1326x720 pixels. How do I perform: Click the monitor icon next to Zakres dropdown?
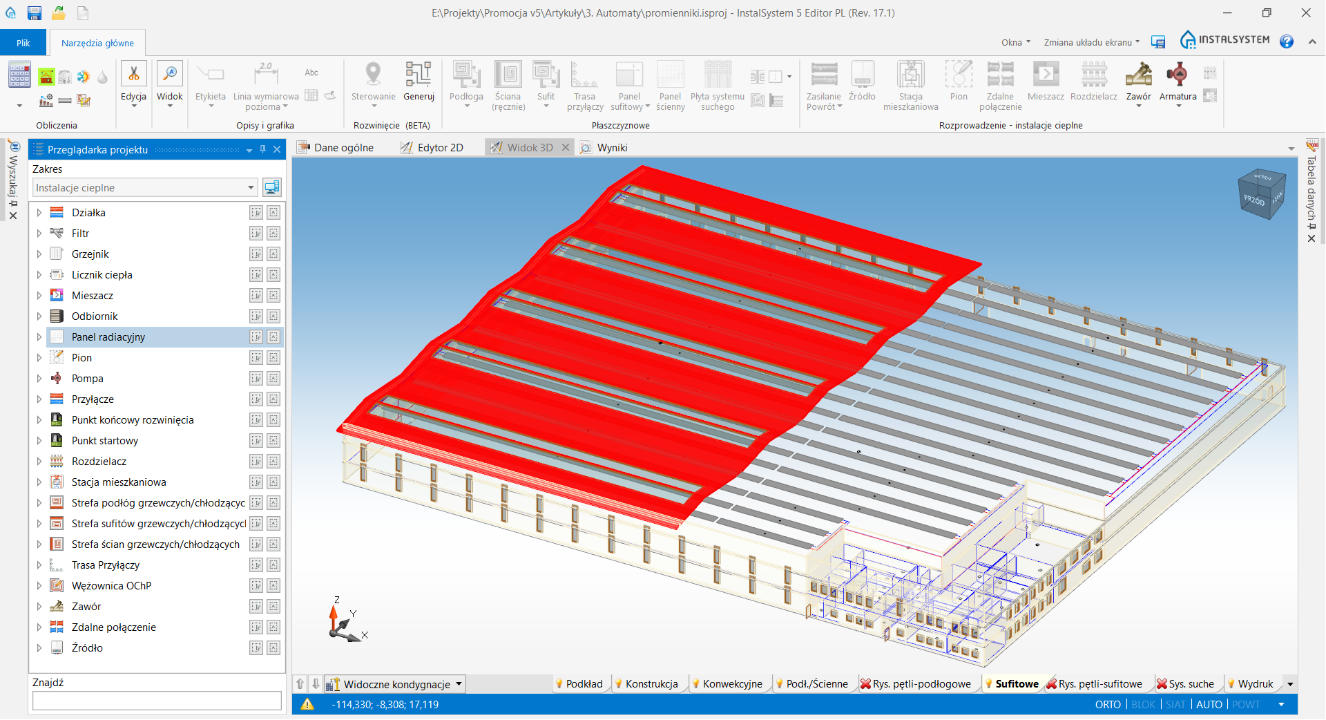[272, 187]
